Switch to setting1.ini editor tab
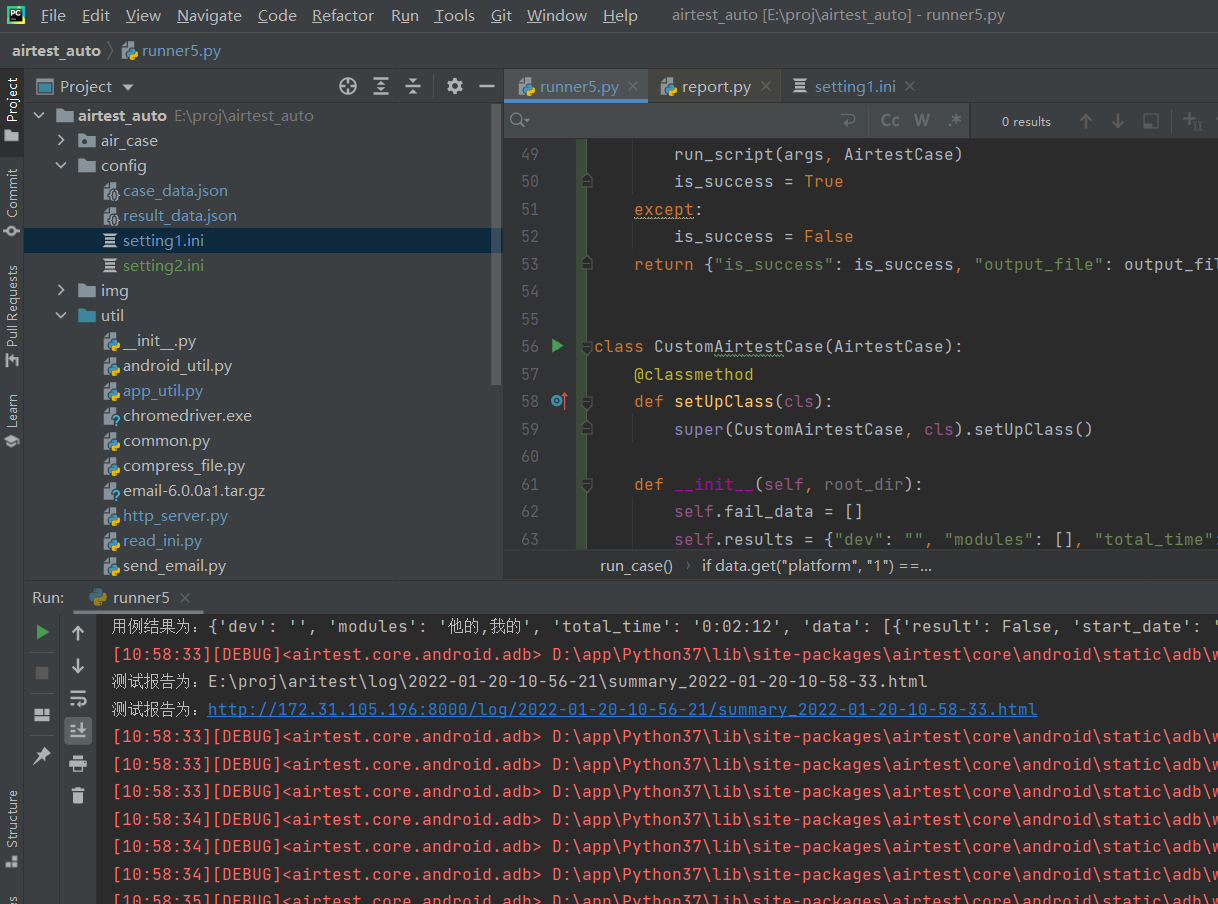 pos(855,87)
